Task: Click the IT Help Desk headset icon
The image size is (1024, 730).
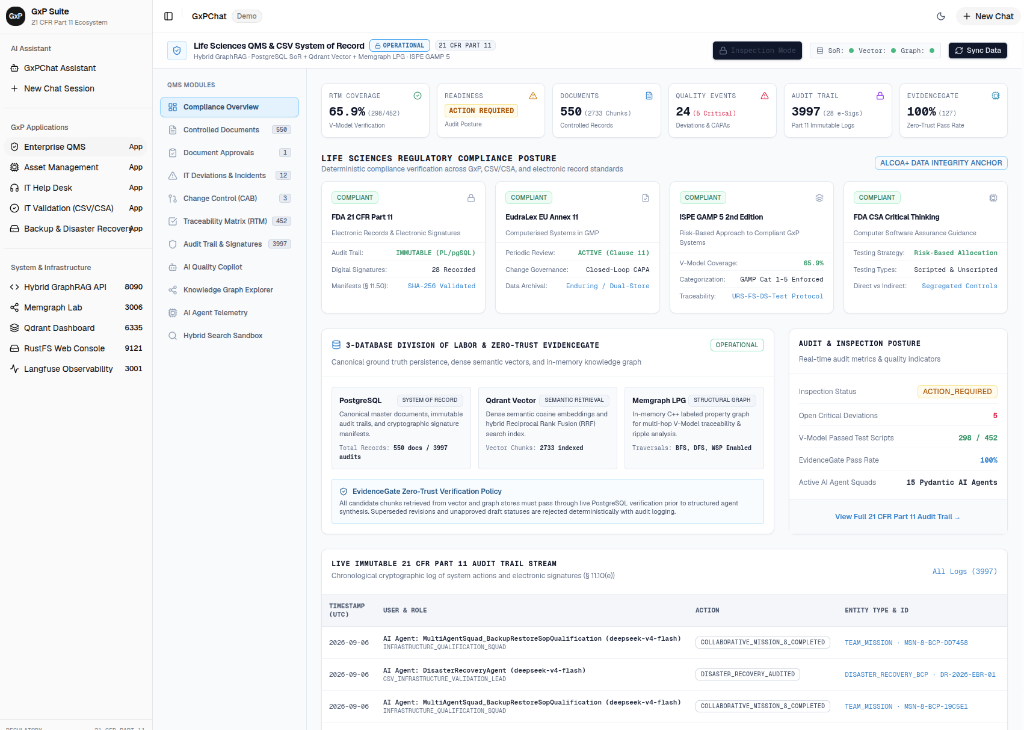Action: (x=14, y=187)
